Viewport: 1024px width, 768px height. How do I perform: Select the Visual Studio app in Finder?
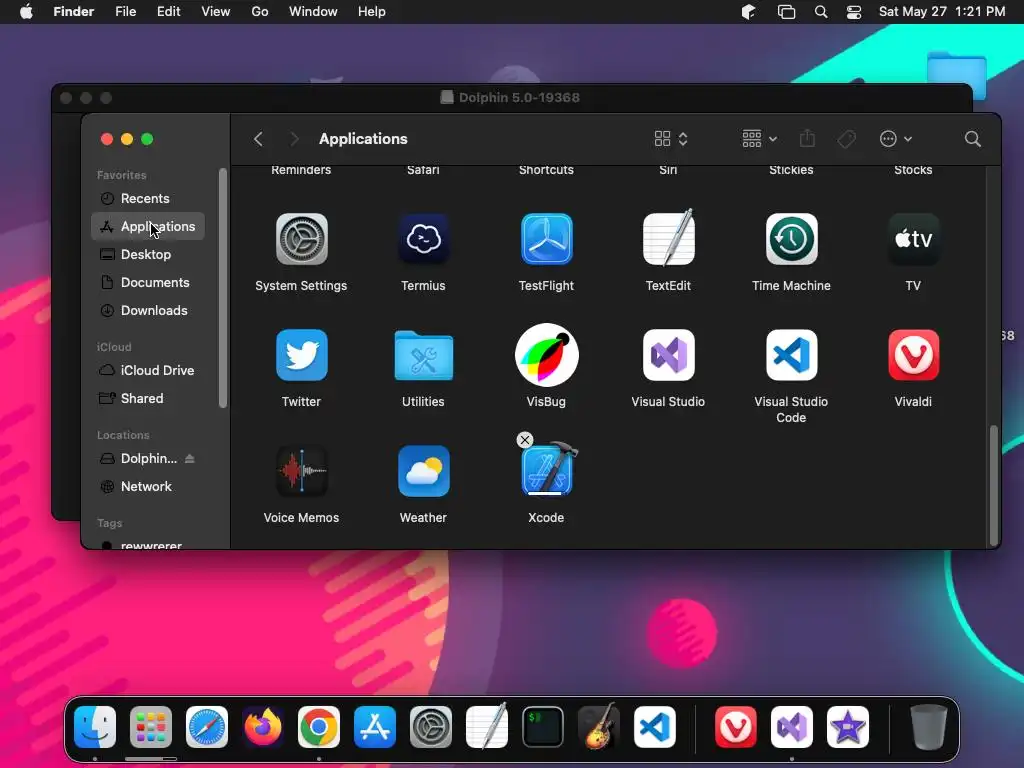pyautogui.click(x=669, y=355)
